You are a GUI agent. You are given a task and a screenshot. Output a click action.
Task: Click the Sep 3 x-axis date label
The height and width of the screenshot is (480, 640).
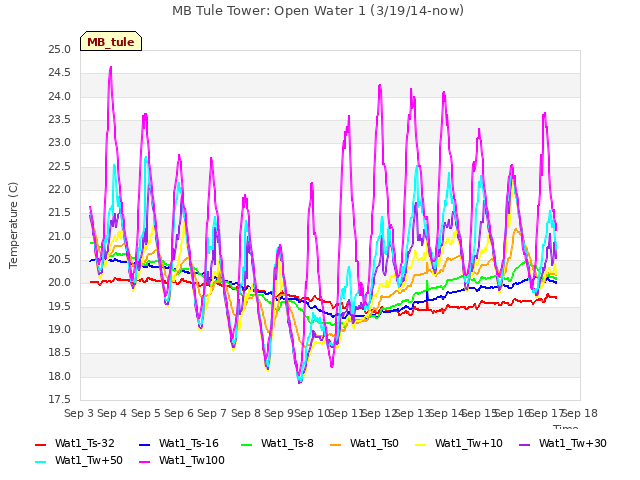[79, 413]
